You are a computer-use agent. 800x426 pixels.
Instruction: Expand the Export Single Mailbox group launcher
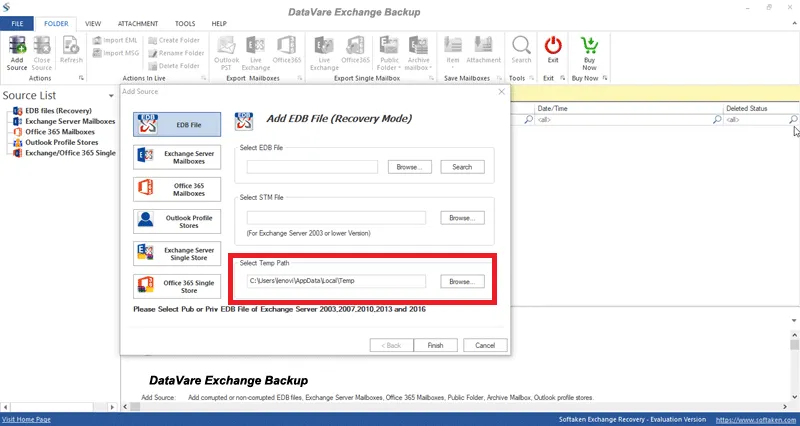click(x=431, y=78)
